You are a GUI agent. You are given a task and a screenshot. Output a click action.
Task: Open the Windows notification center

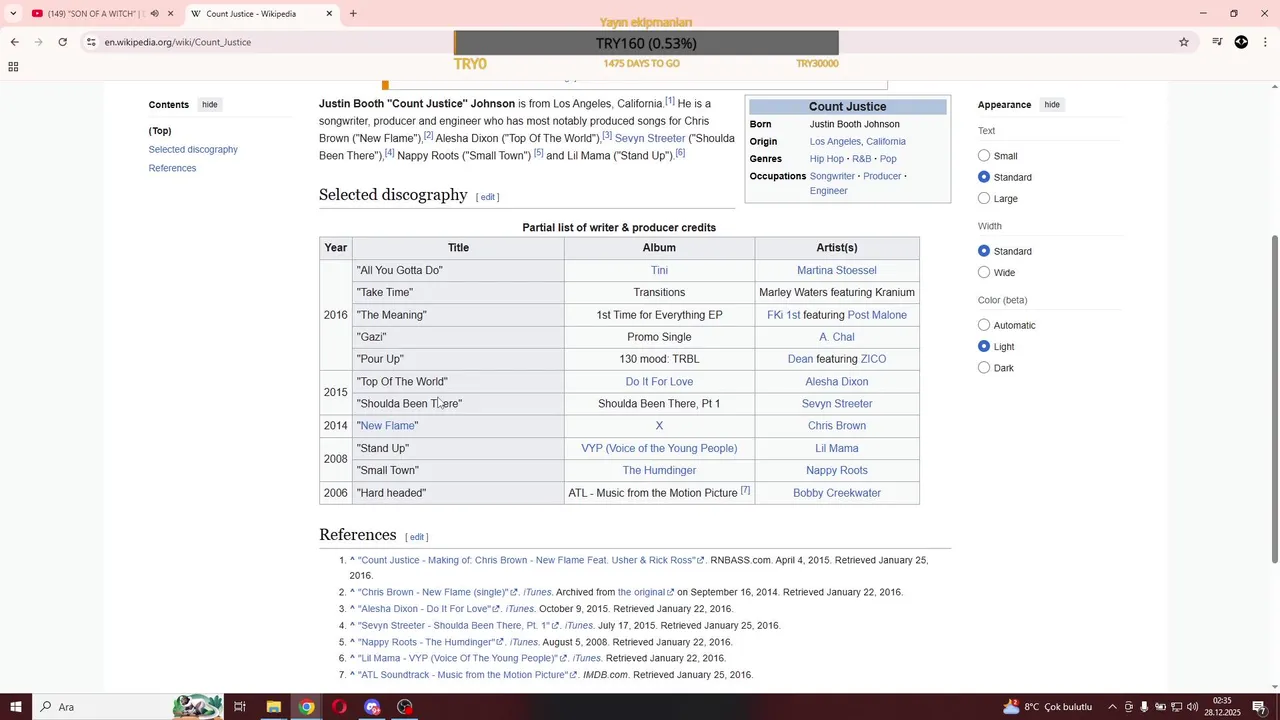(1259, 707)
